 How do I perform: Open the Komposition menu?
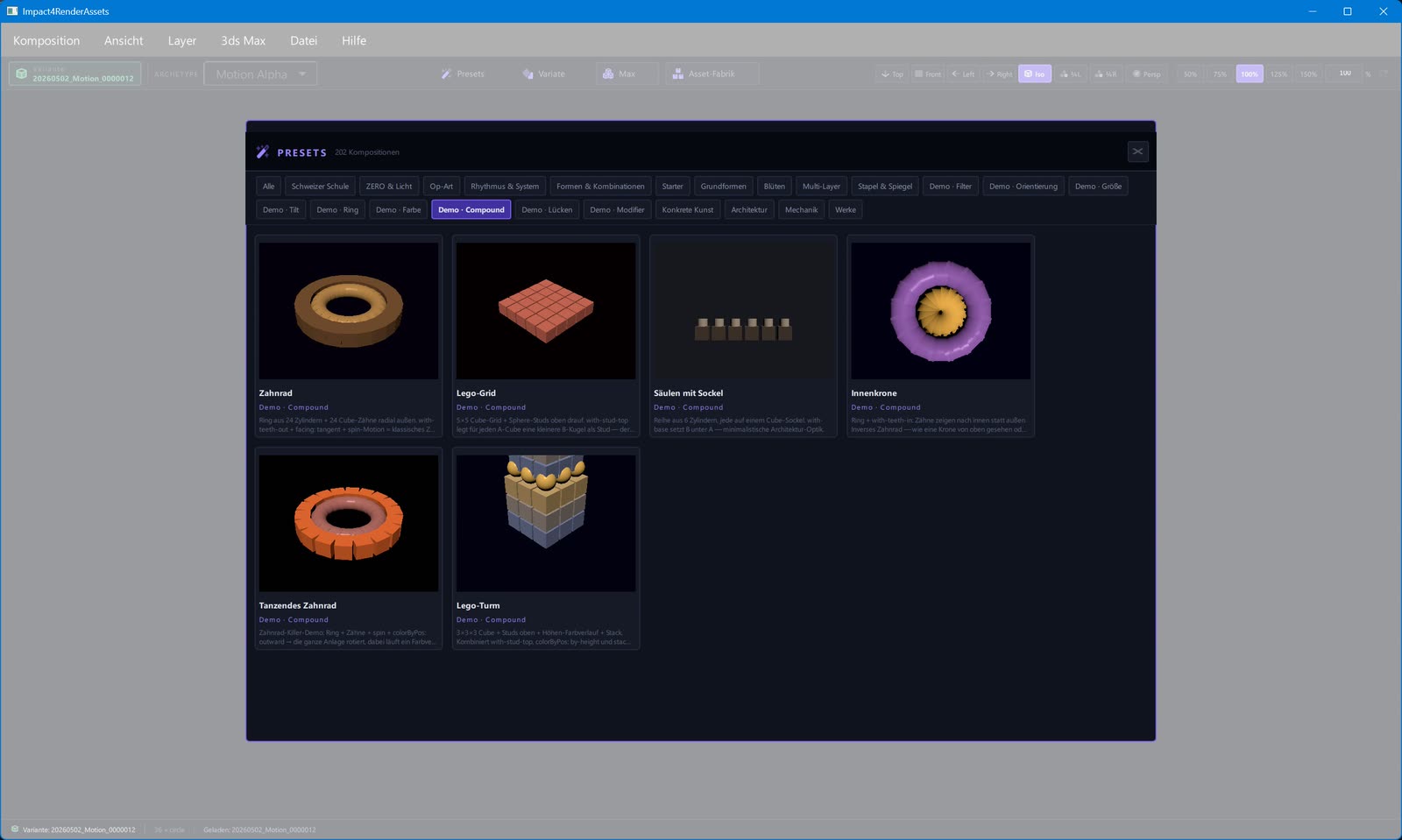(46, 40)
